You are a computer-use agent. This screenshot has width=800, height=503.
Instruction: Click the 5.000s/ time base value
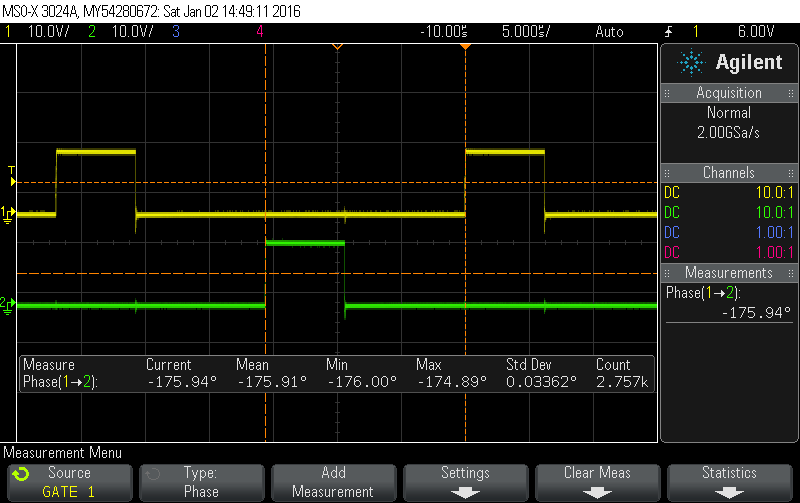tap(525, 31)
